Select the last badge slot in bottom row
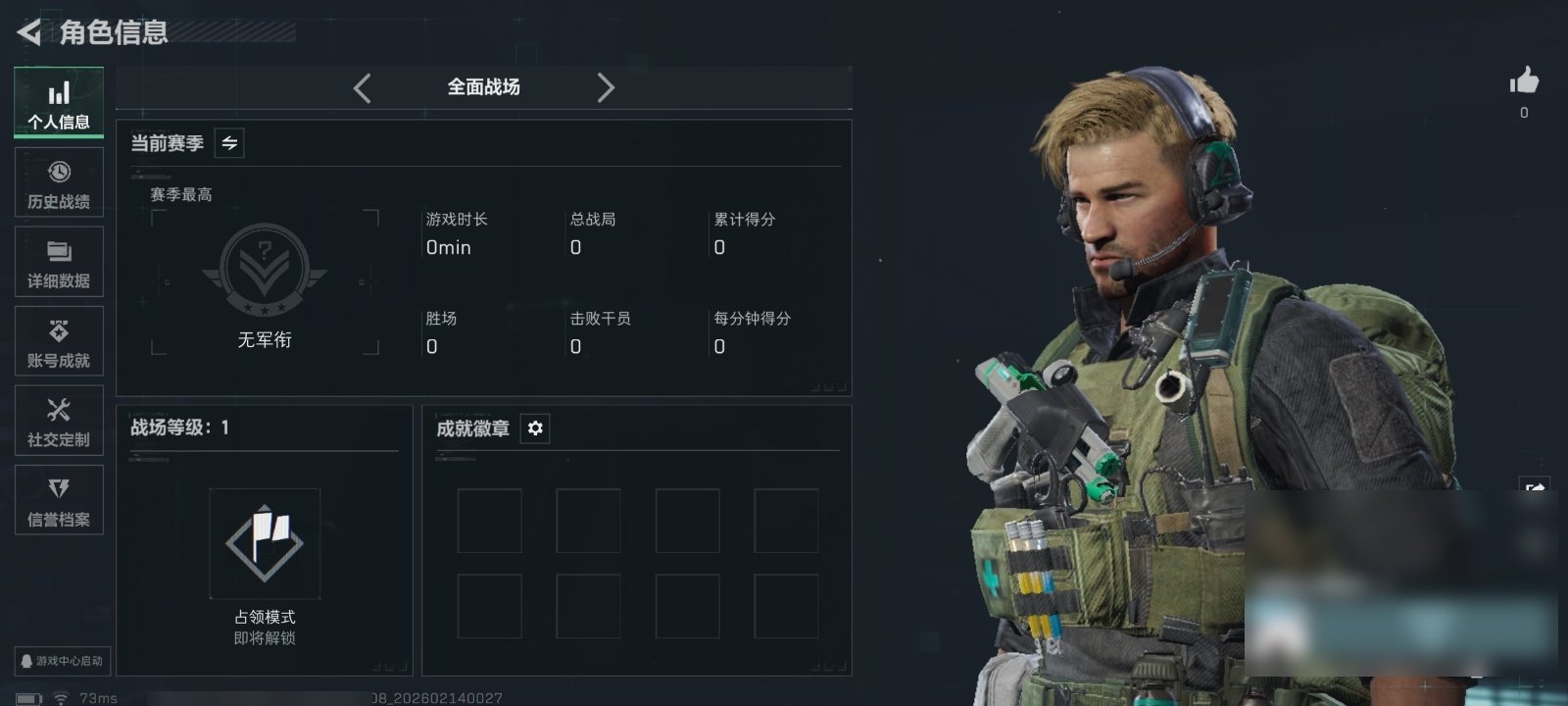The width and height of the screenshot is (1568, 706). coord(786,606)
